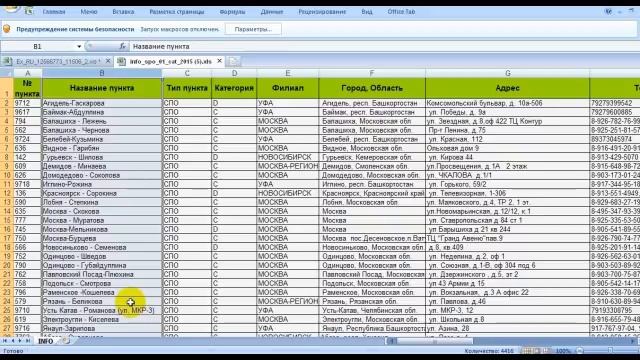Open the Данные ribbon tab
The image size is (640, 360).
[x=272, y=12]
